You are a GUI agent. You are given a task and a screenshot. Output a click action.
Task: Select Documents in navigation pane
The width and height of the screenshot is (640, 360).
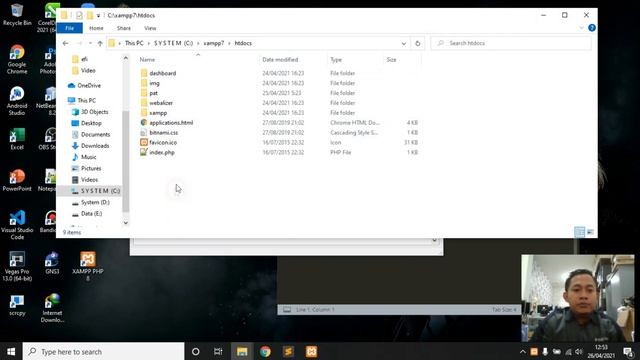(95, 134)
